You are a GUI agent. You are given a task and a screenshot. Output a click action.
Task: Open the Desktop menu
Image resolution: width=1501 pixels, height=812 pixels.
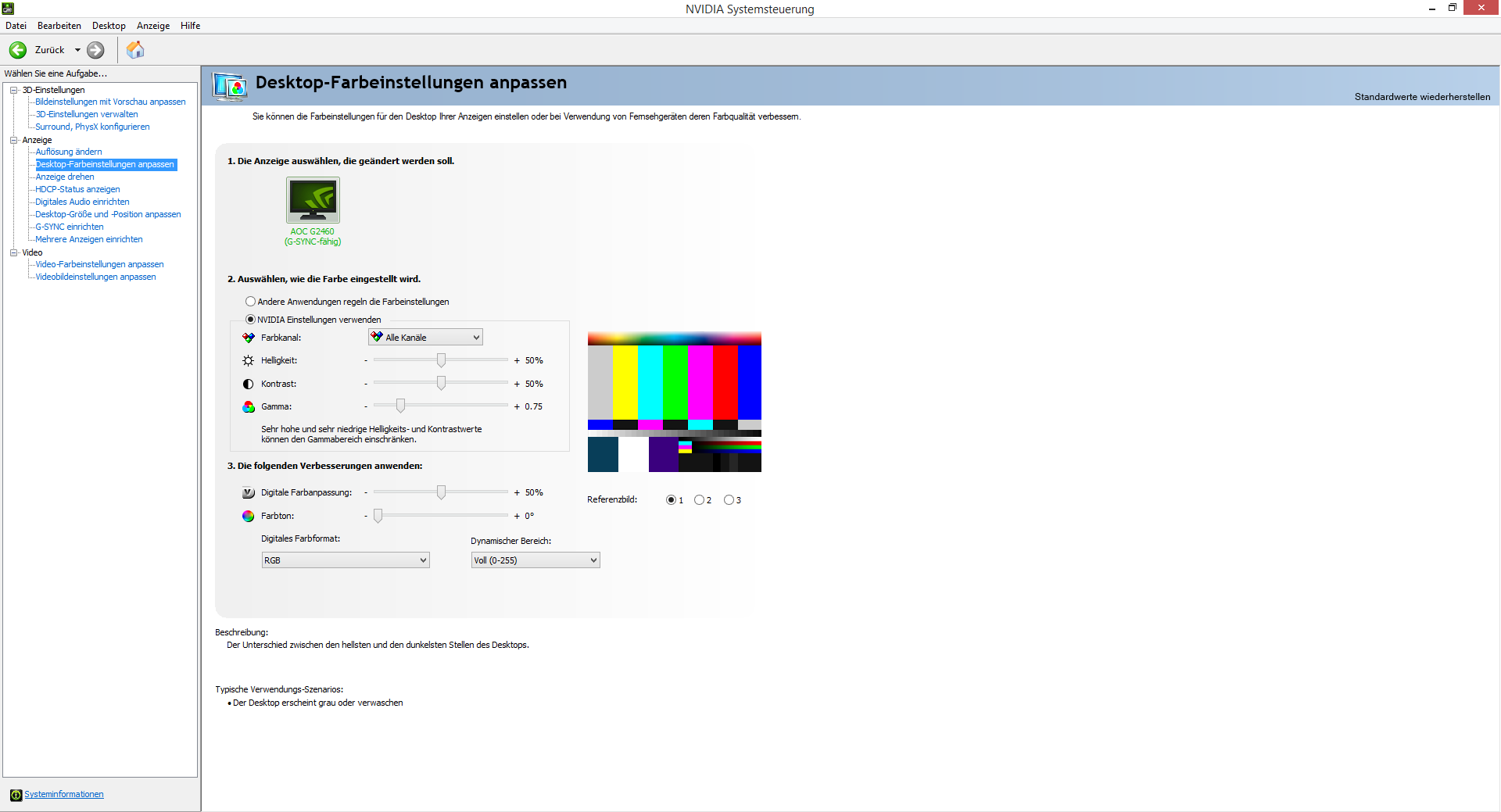109,26
